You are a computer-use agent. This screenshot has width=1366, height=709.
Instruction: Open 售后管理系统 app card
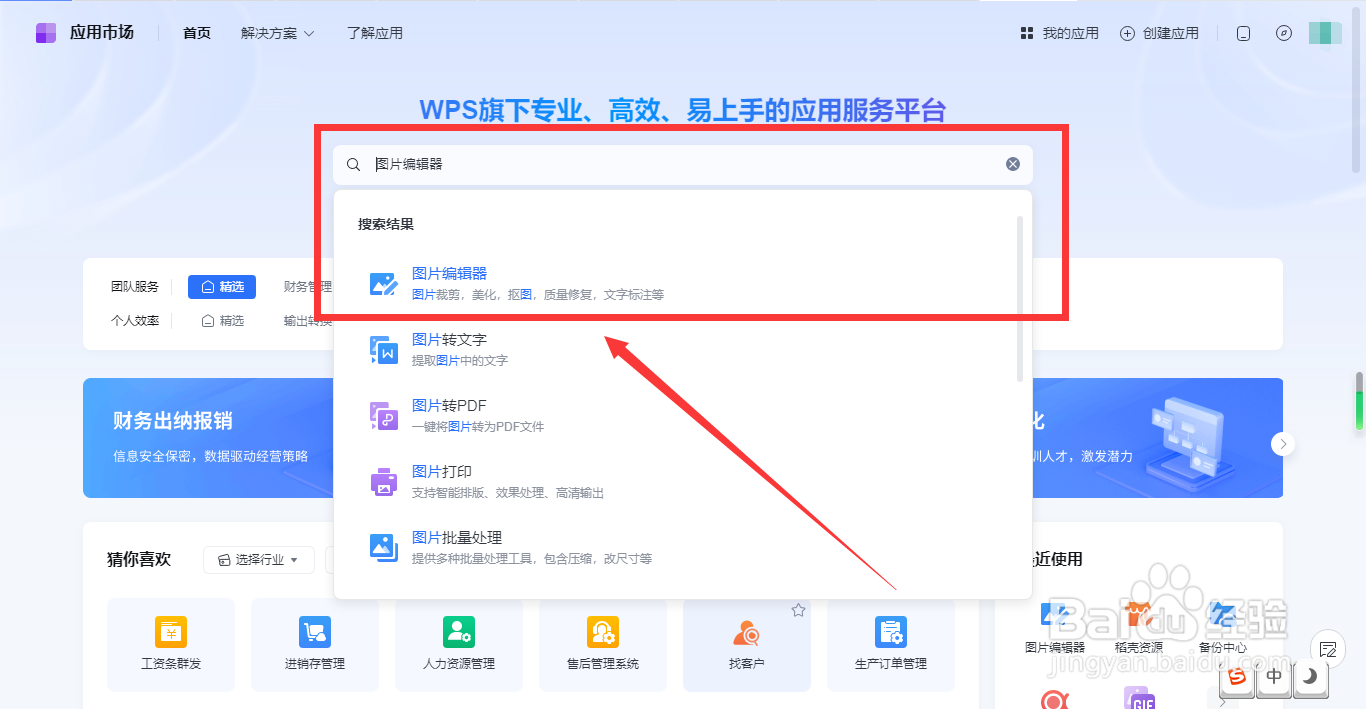[x=603, y=645]
